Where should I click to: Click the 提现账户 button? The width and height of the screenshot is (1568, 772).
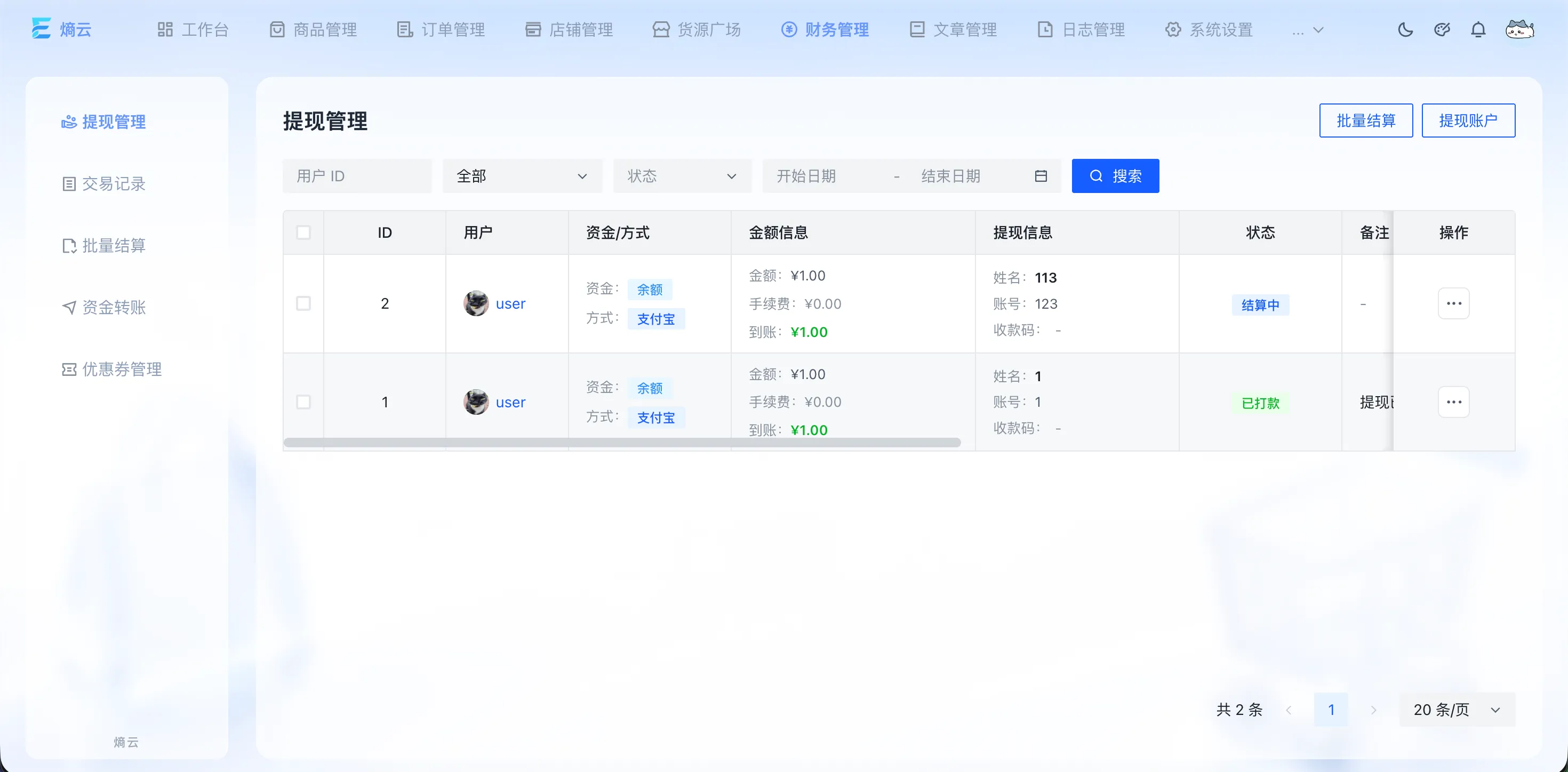tap(1468, 120)
